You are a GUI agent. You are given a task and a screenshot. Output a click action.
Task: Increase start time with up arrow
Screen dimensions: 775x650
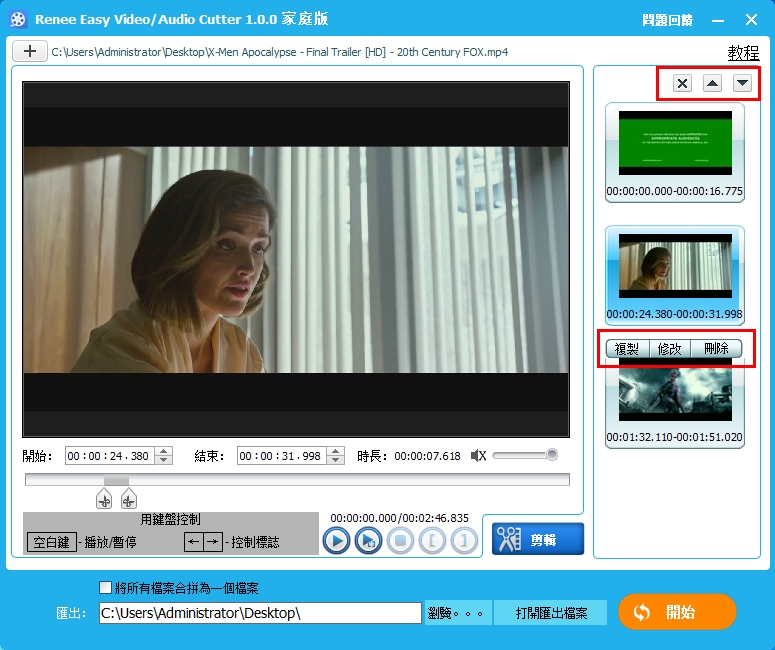coord(164,451)
